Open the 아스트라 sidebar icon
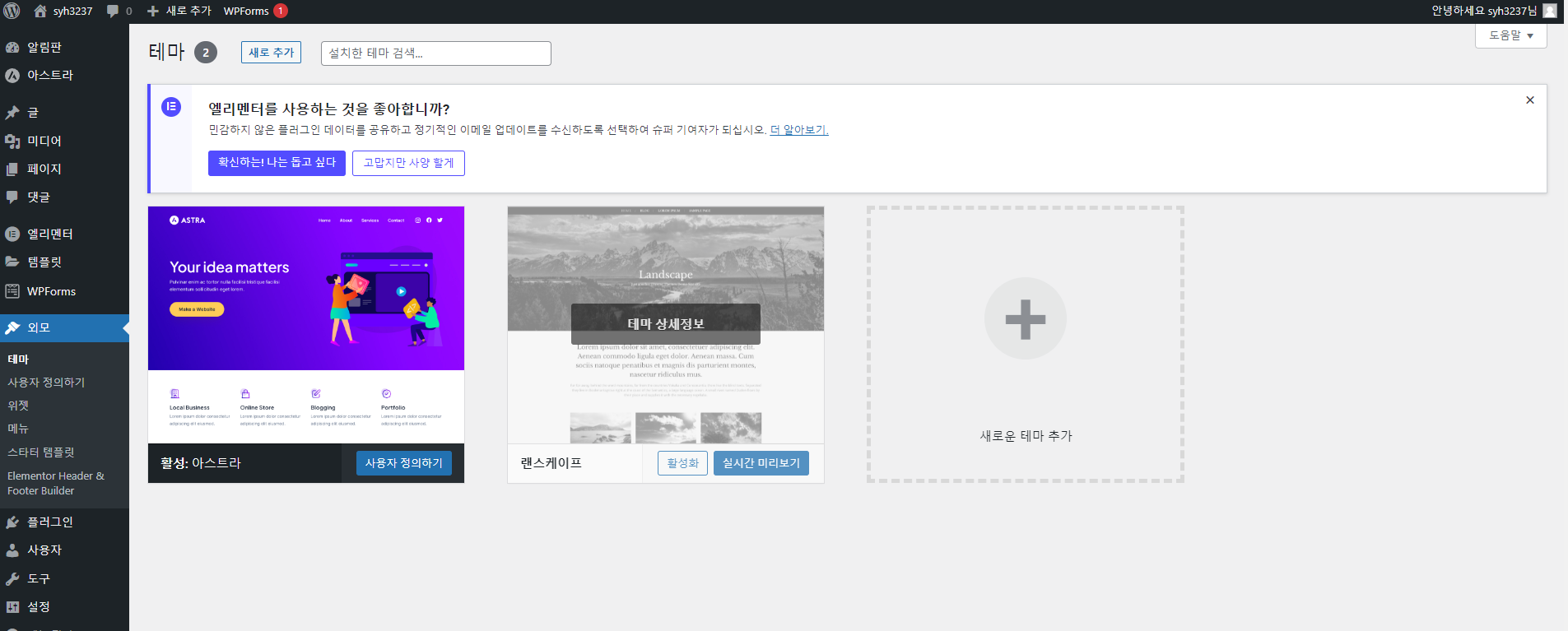This screenshot has height=631, width=1568. (12, 75)
